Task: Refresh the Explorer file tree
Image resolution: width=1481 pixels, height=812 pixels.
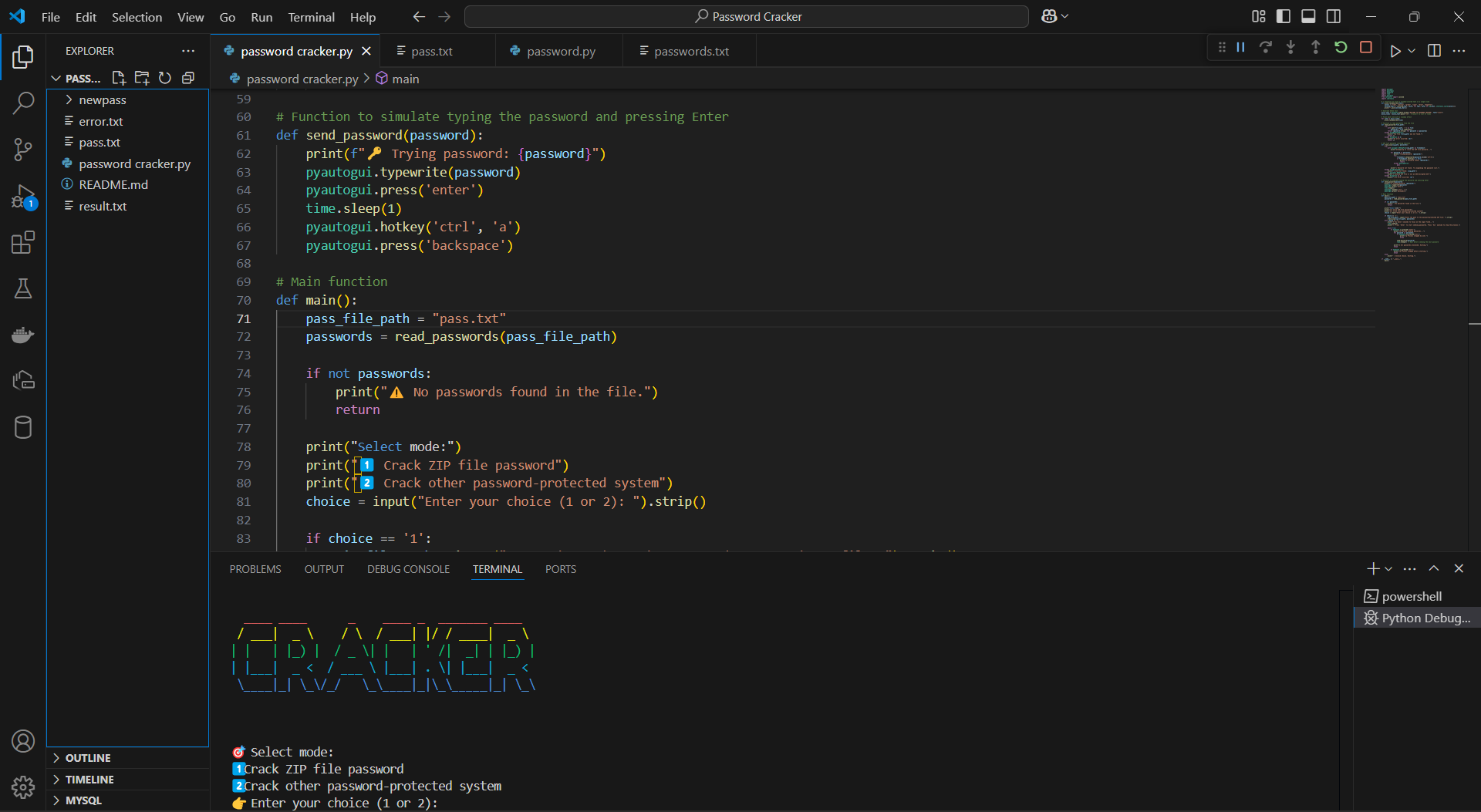Action: 165,78
